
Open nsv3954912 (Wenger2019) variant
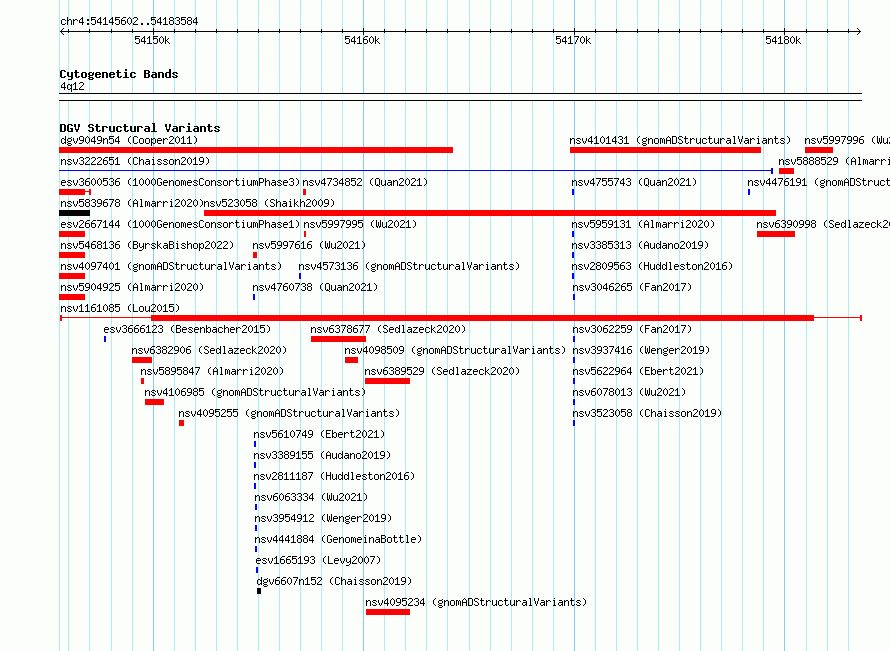click(x=323, y=518)
